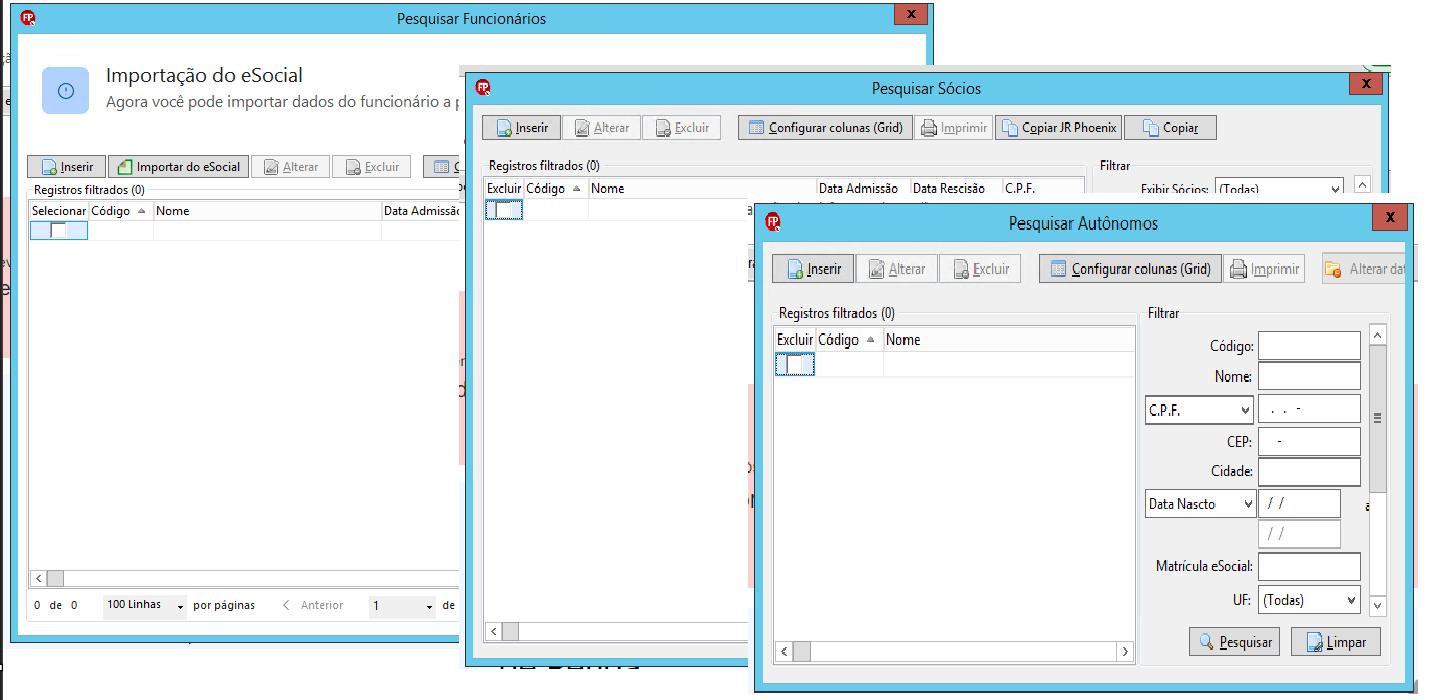Click Data Rescisão header in Sócios grid

(956, 188)
